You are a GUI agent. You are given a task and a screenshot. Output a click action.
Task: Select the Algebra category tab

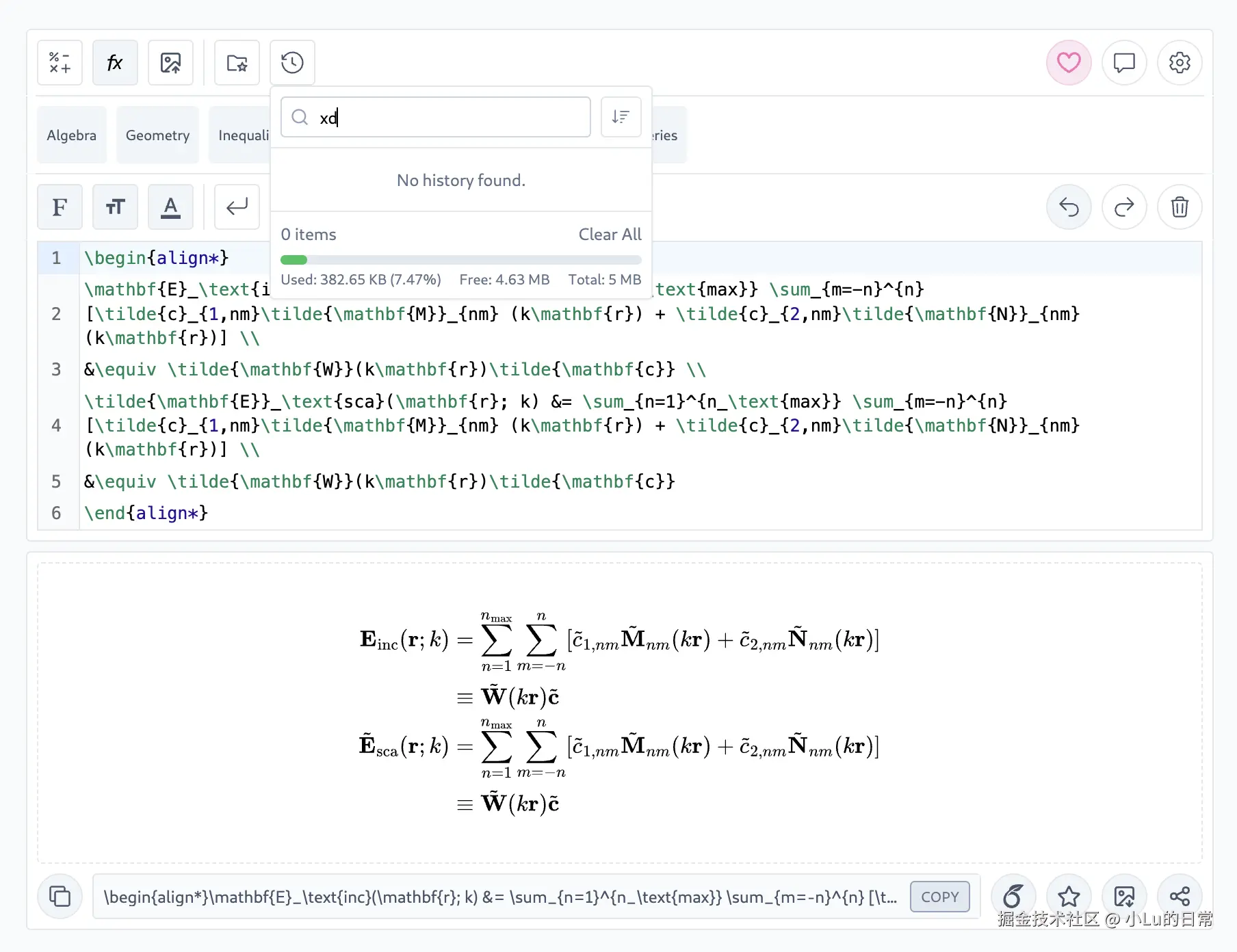coord(71,135)
